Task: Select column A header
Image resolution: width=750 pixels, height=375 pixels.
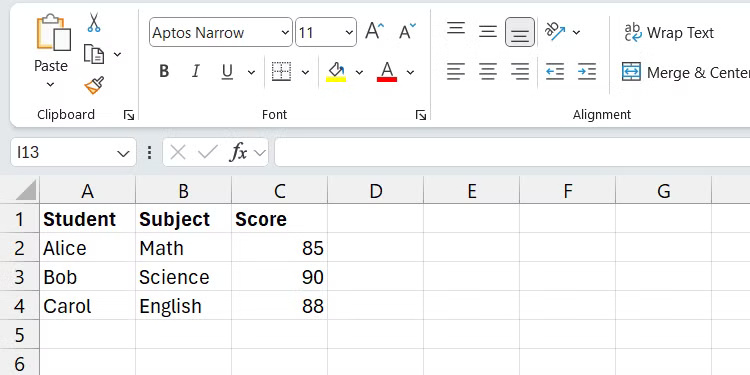Action: click(x=88, y=191)
